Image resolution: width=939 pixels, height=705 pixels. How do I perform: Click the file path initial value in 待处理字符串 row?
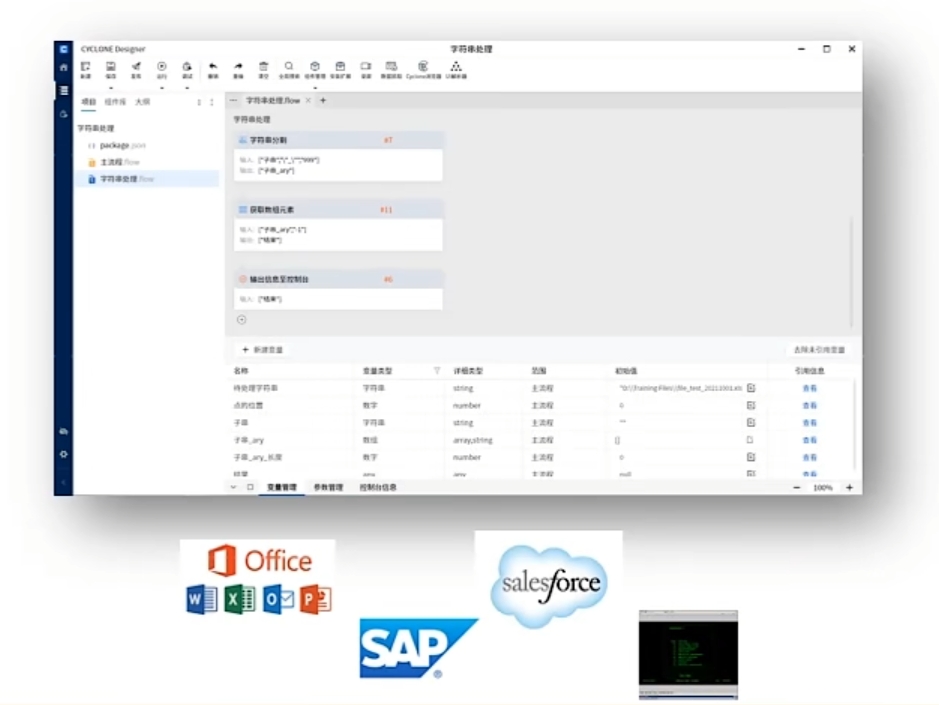tap(680, 388)
